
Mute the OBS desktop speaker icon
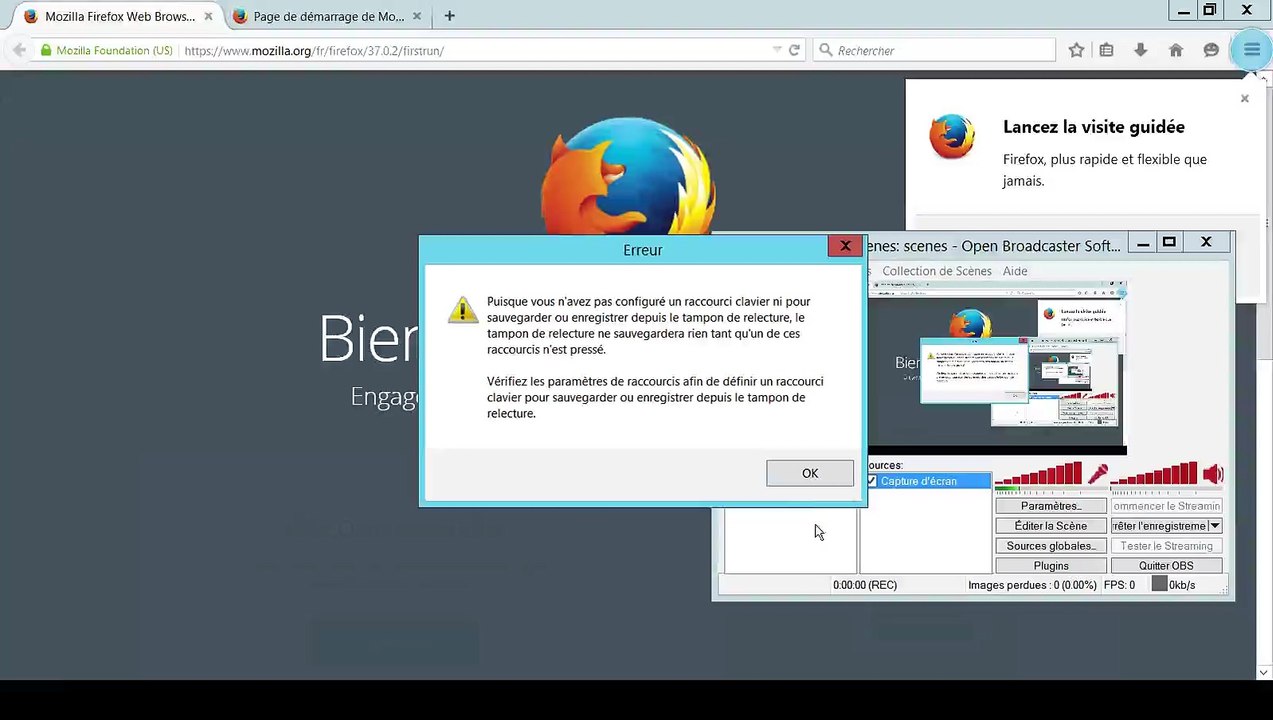[x=1213, y=474]
